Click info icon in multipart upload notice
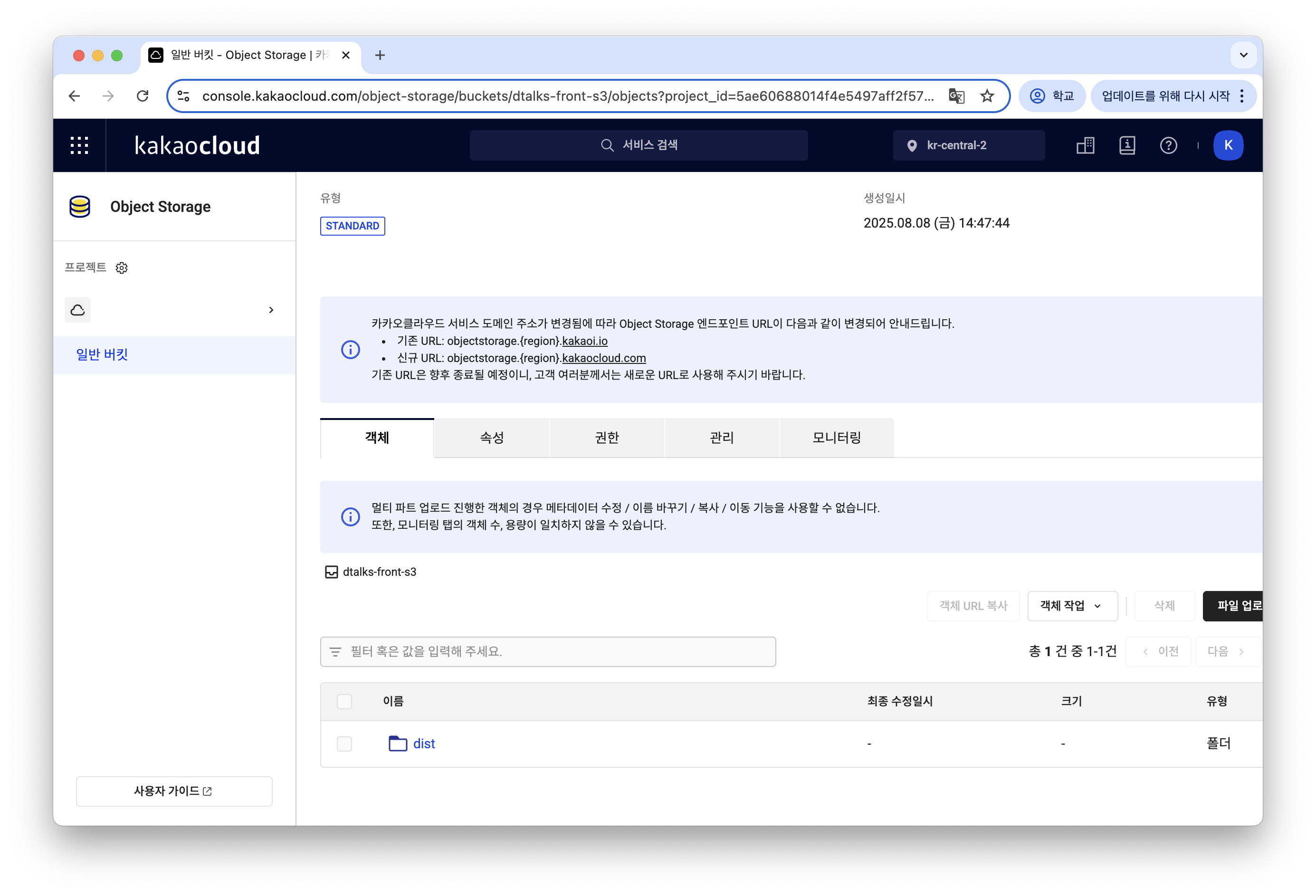This screenshot has width=1316, height=896. tap(351, 516)
